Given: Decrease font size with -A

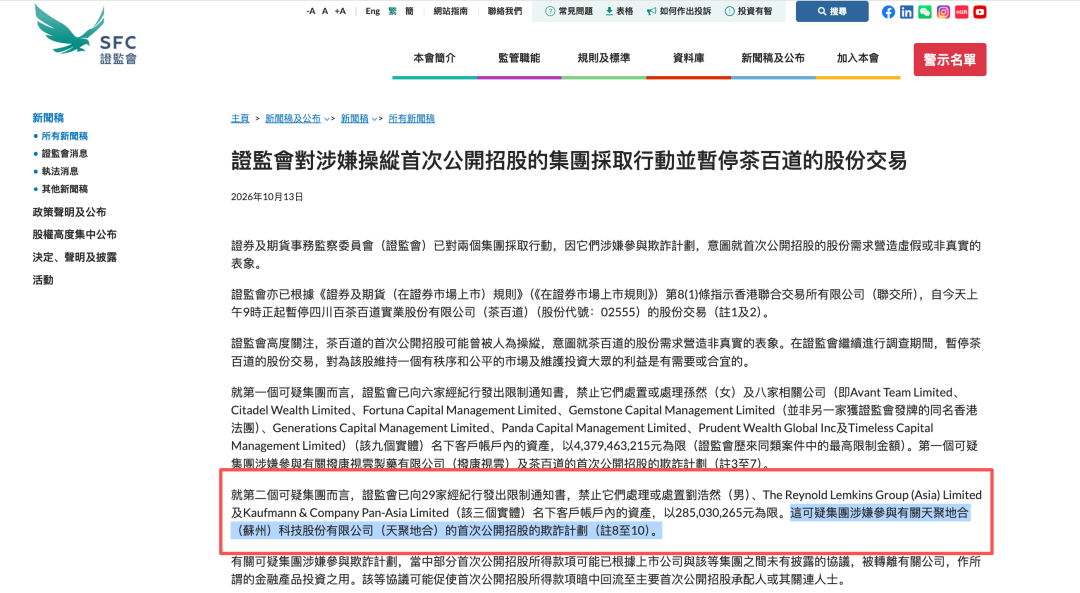Looking at the screenshot, I should [x=311, y=11].
